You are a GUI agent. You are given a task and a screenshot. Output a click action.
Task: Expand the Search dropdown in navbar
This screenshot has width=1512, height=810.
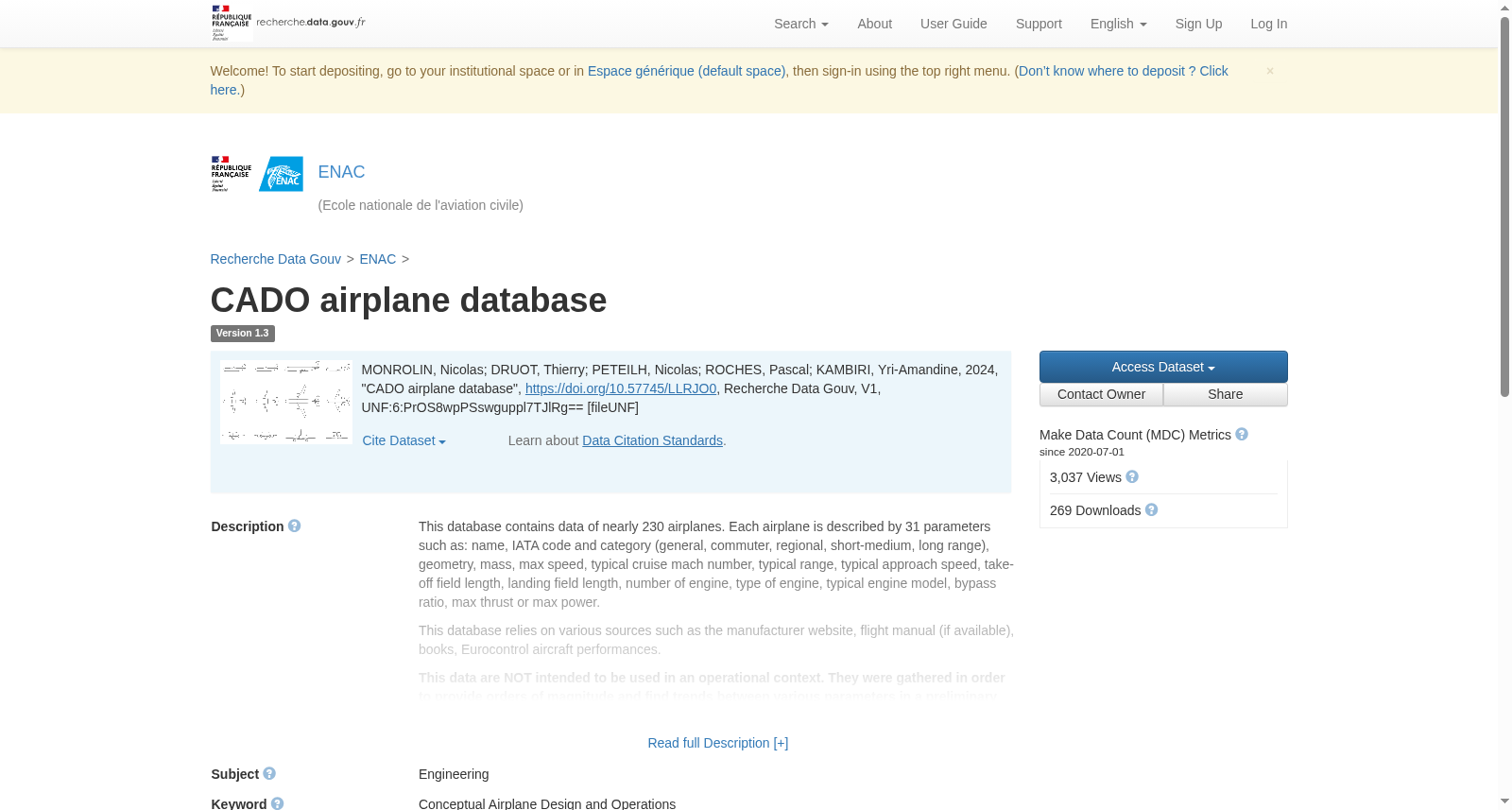point(801,24)
